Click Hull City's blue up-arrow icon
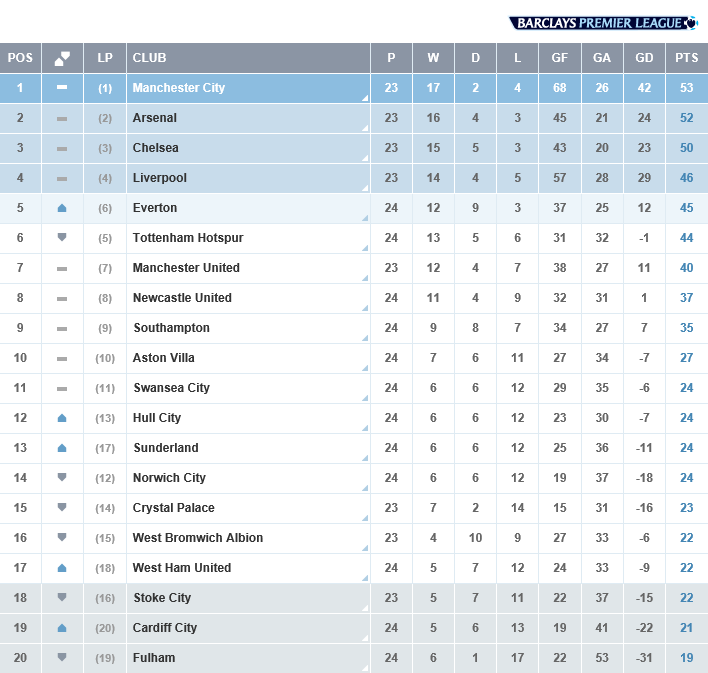The width and height of the screenshot is (708, 673). (62, 418)
